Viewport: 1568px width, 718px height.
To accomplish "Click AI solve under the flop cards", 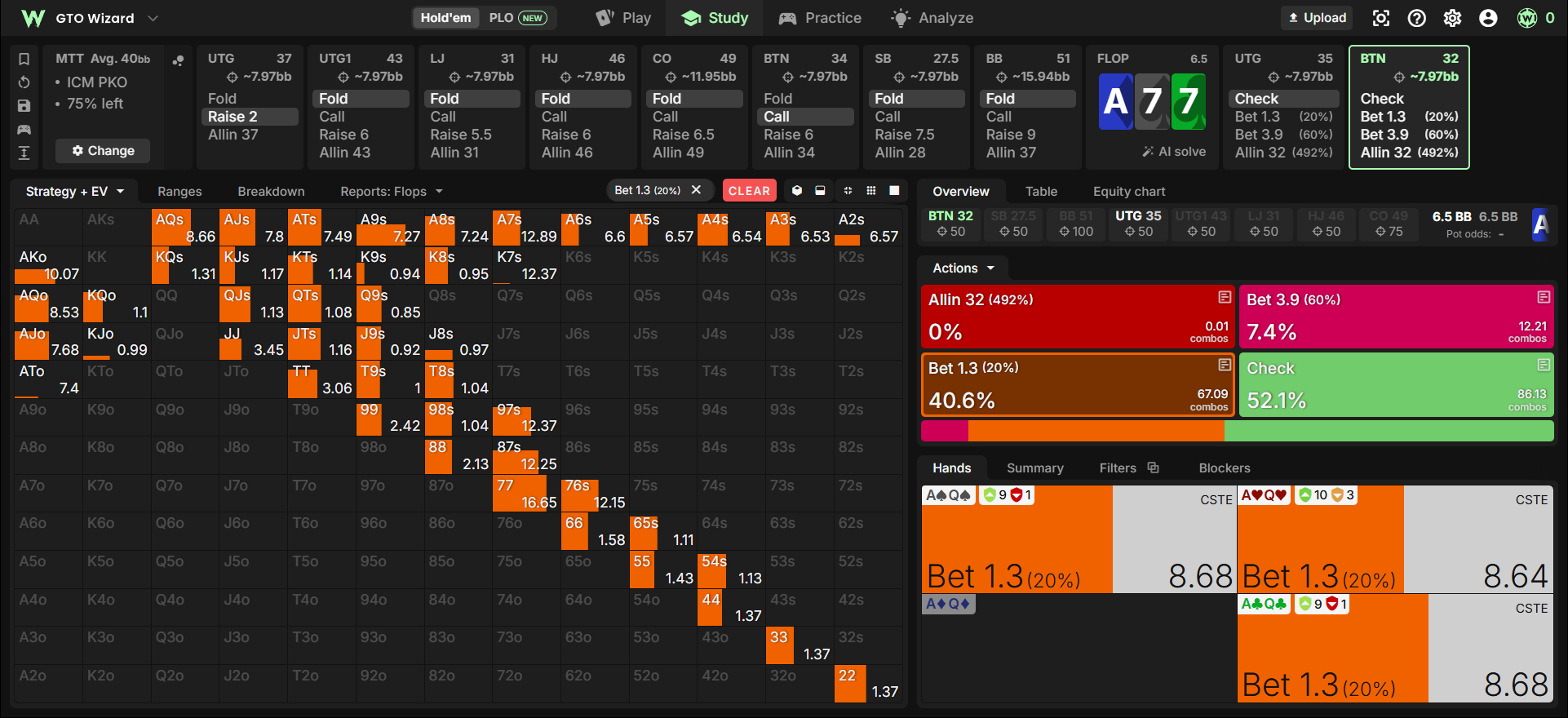I will (x=1174, y=151).
